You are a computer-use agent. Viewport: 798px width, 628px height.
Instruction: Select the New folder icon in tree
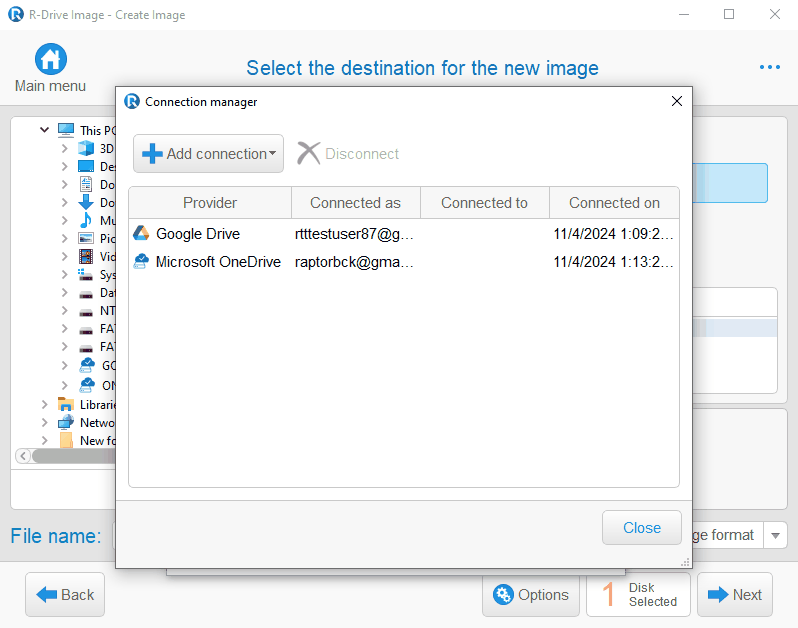(x=66, y=440)
